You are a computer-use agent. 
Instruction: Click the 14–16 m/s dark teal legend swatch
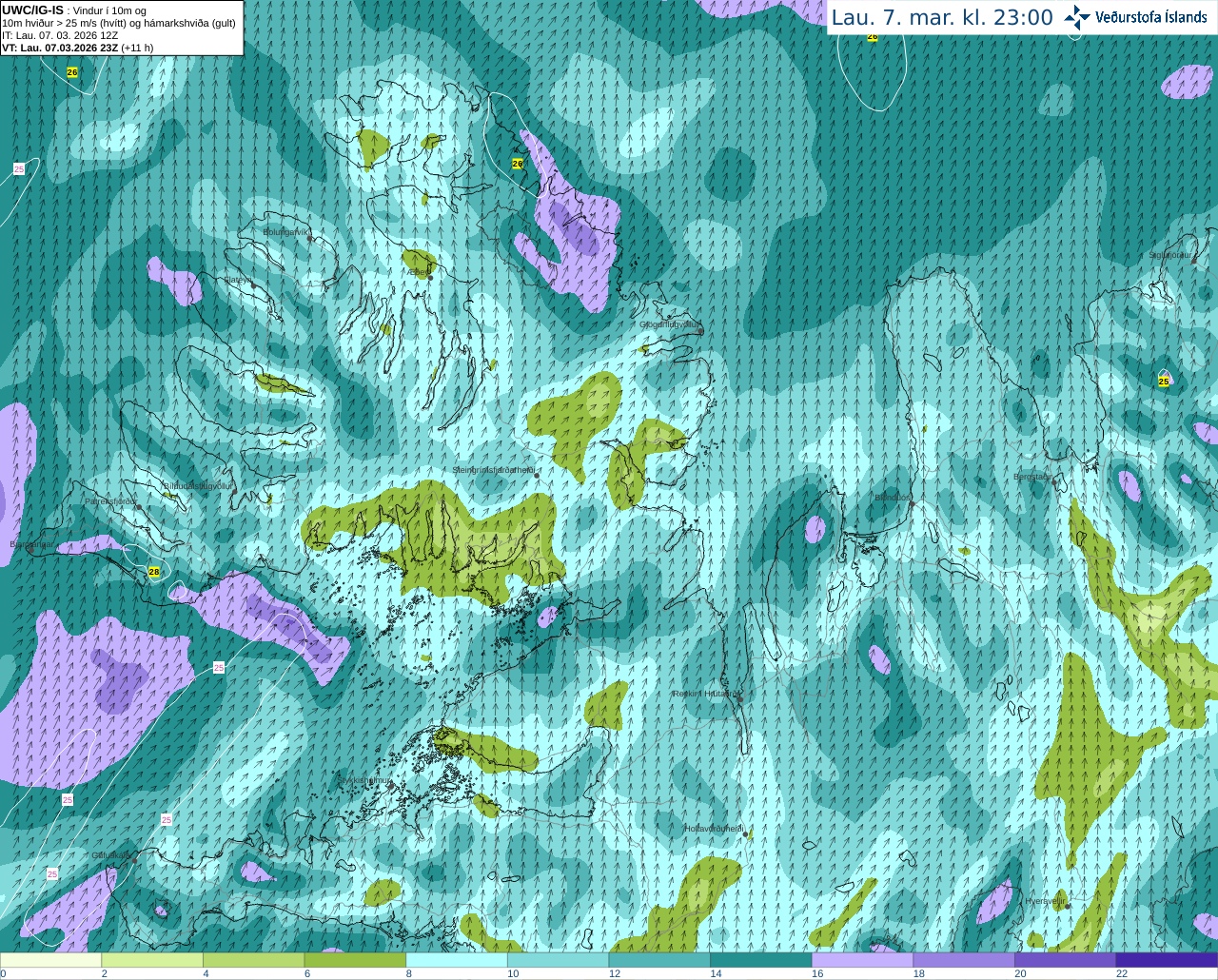pos(761,960)
